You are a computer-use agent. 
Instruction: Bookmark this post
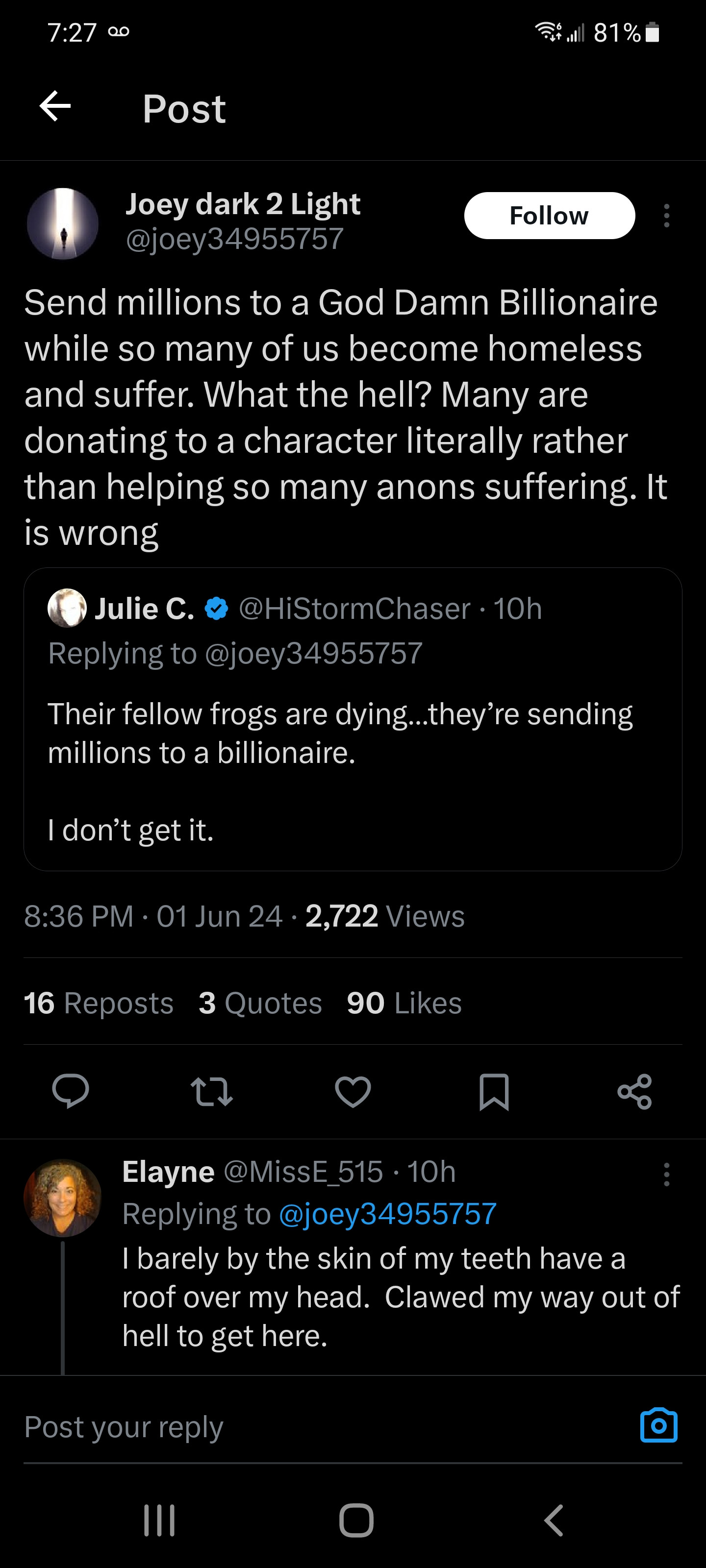493,1091
